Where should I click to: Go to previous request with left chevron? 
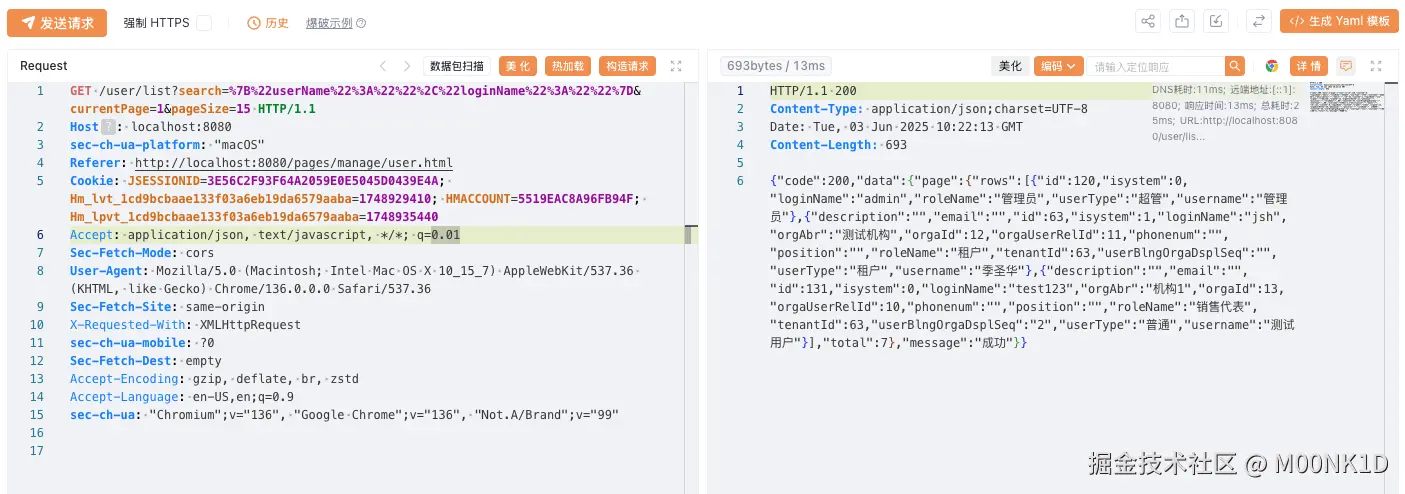(x=383, y=66)
